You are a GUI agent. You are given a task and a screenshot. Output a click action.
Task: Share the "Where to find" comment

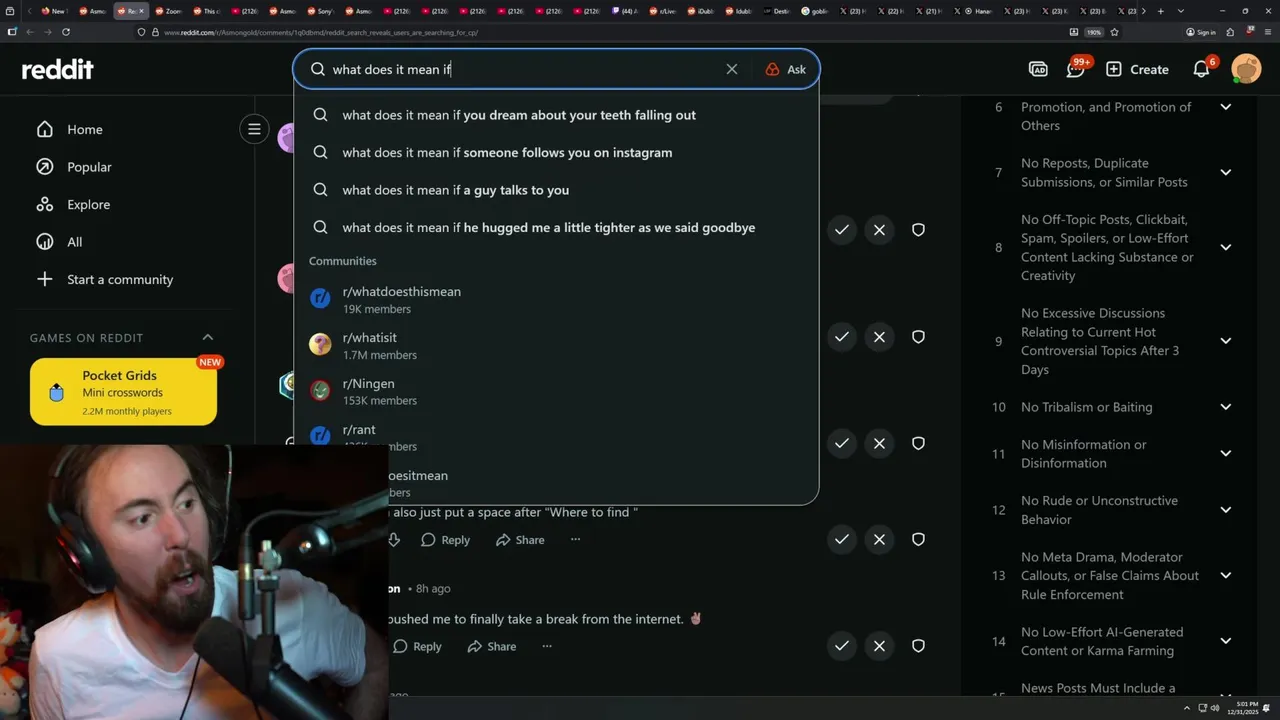[x=519, y=540]
